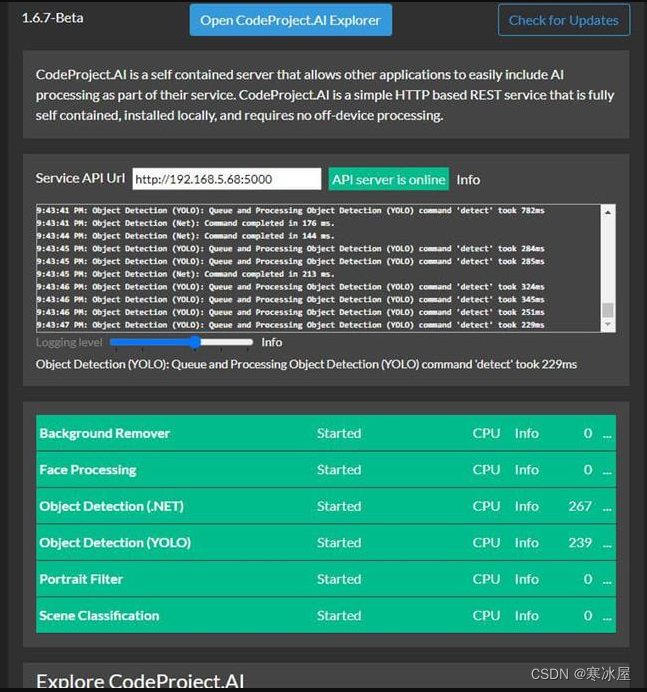The height and width of the screenshot is (692, 647).
Task: Open the ... menu for Object Detection (.NET)
Action: pyautogui.click(x=607, y=508)
